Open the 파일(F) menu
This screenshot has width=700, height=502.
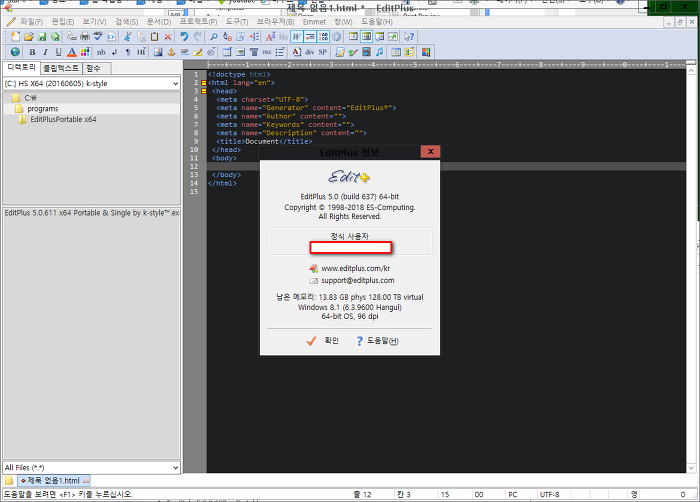[30, 21]
